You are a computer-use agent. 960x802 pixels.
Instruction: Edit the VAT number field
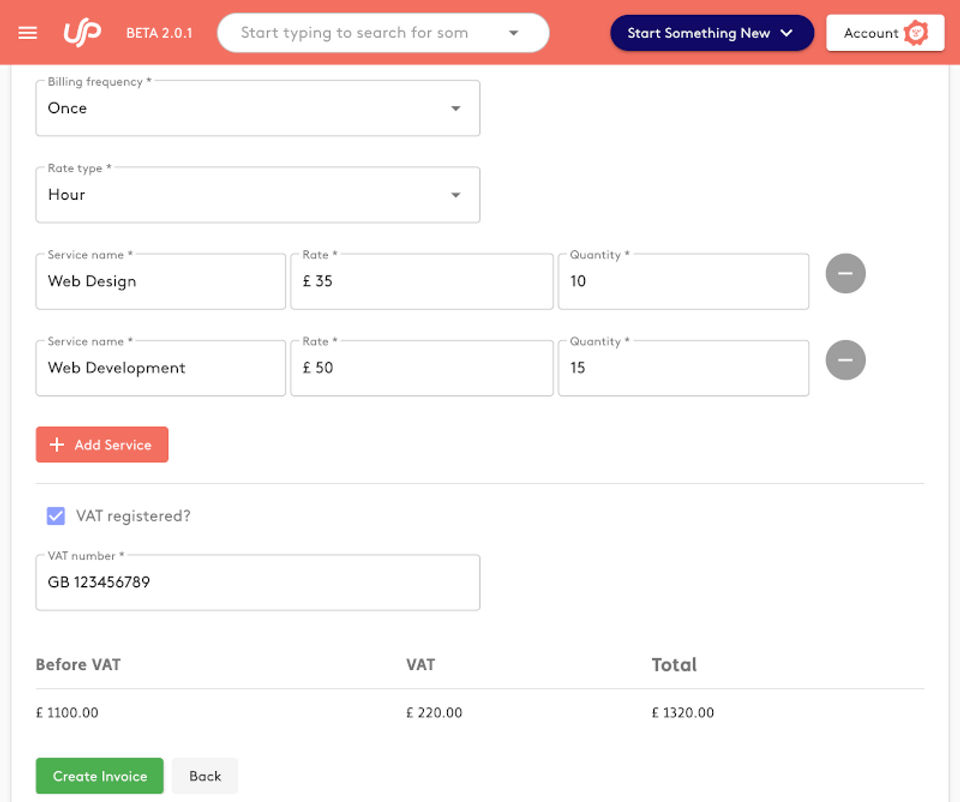tap(258, 582)
